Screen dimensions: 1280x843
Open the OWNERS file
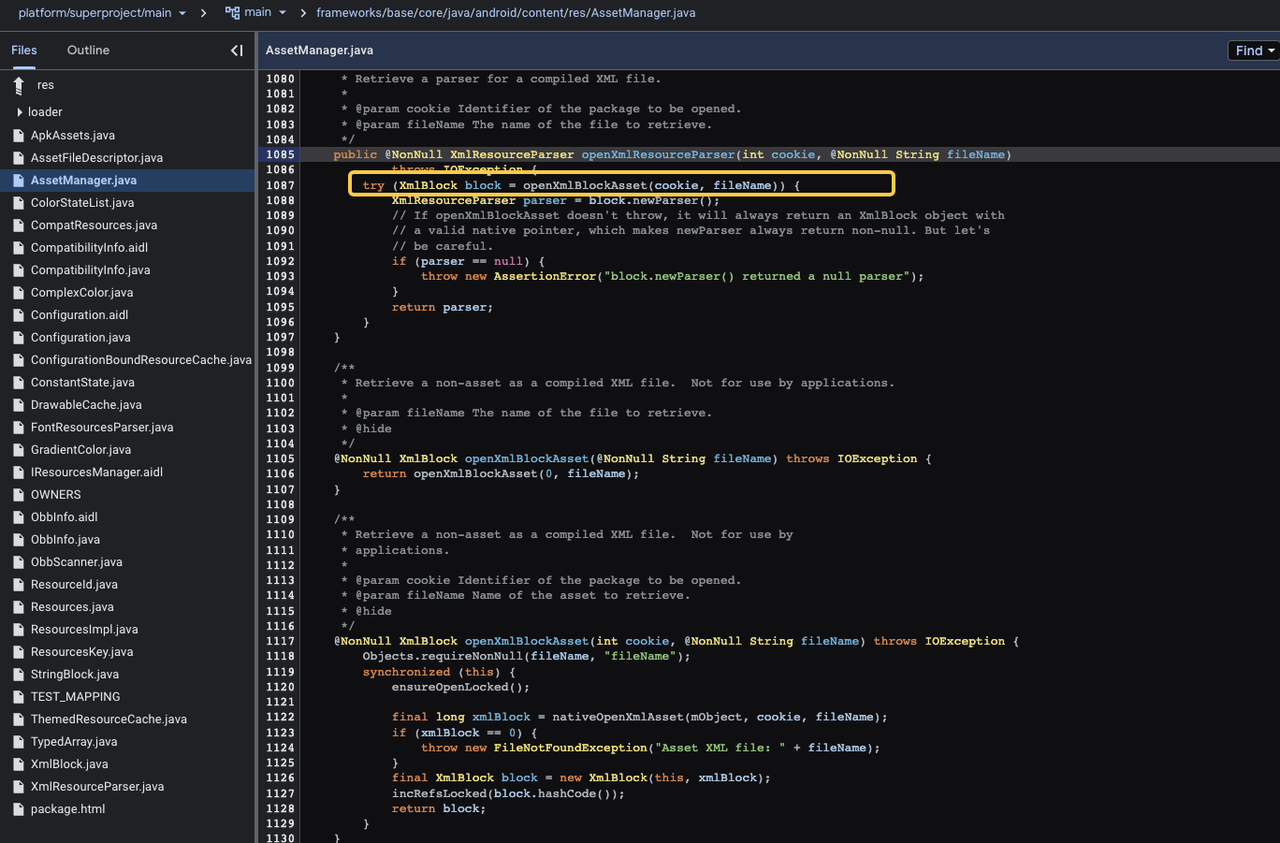[55, 495]
